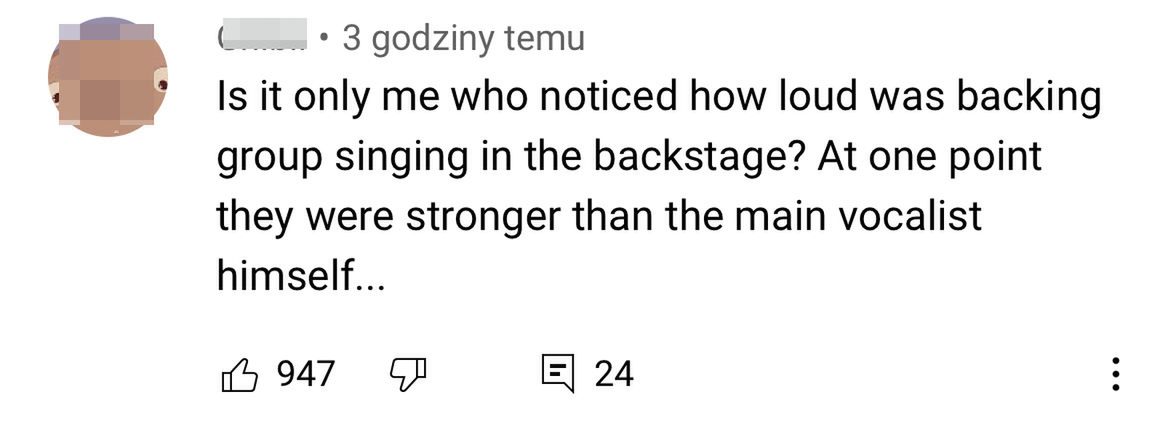Click the "3 godziny temu" timestamp
Image resolution: width=1170 pixels, height=436 pixels.
click(x=463, y=39)
